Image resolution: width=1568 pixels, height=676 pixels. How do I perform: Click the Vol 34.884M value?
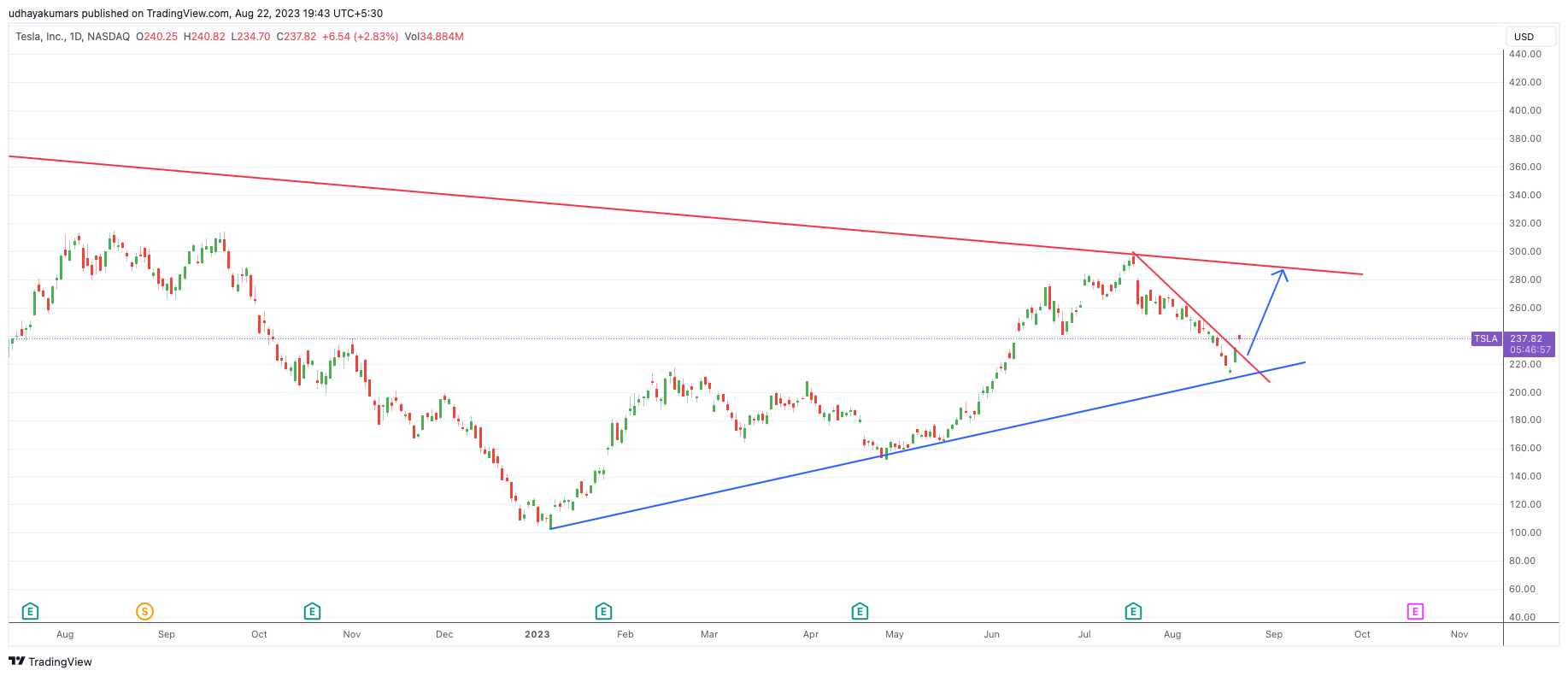click(x=434, y=37)
